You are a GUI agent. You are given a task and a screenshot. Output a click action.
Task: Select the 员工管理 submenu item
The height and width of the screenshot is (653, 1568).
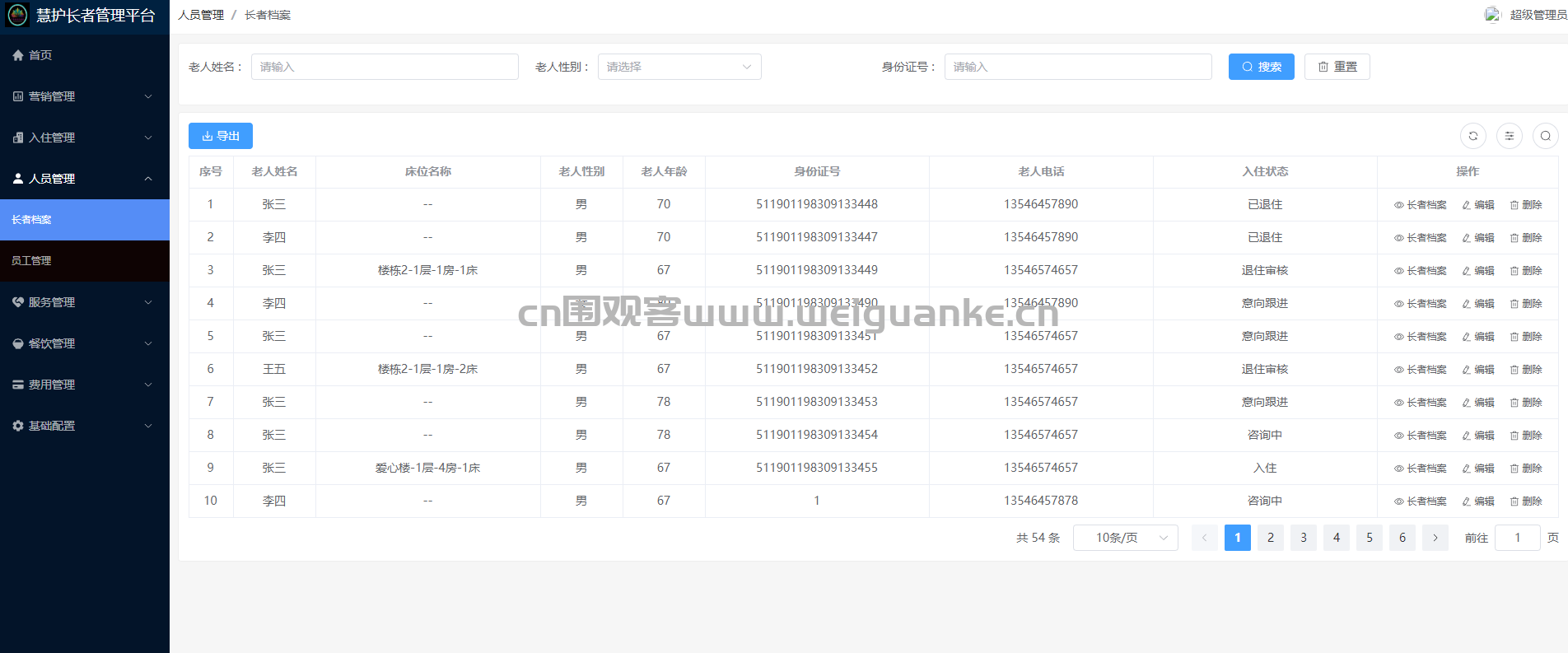[85, 261]
